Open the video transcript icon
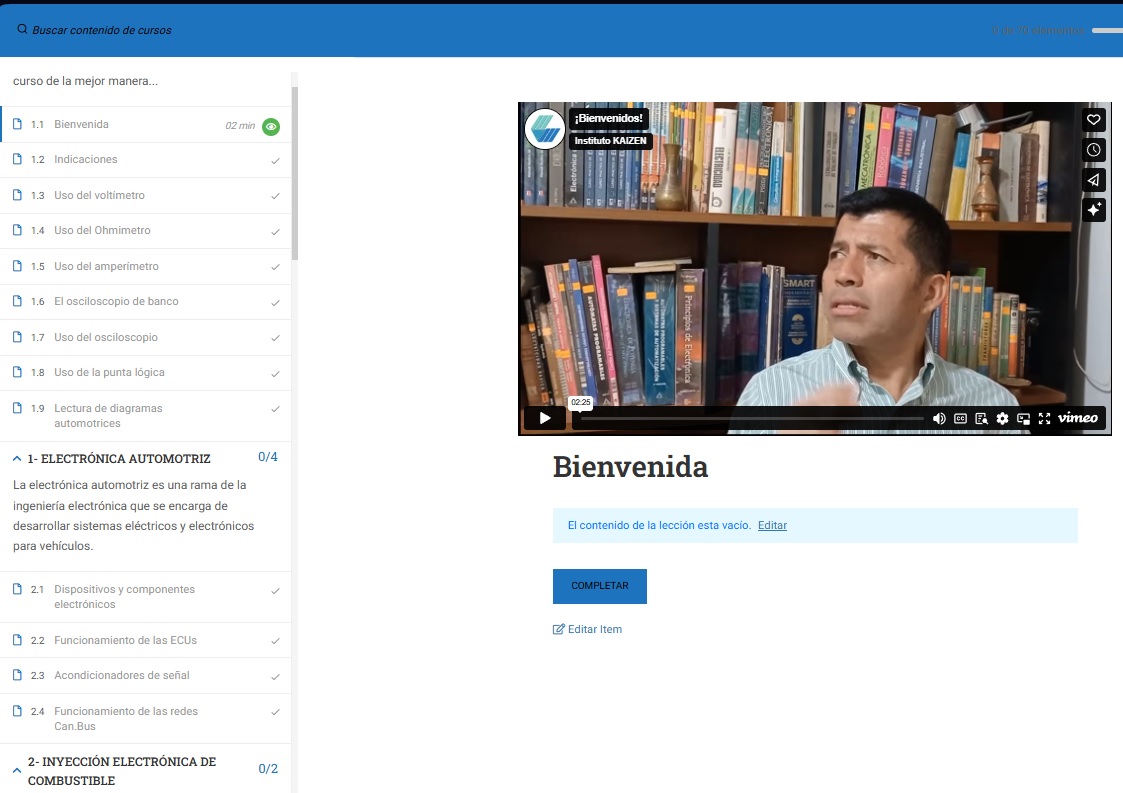This screenshot has height=793, width=1123. [x=982, y=419]
